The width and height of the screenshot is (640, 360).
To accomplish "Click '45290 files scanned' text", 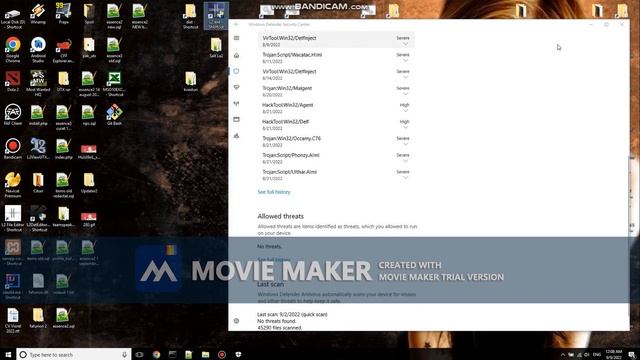I will point(280,327).
